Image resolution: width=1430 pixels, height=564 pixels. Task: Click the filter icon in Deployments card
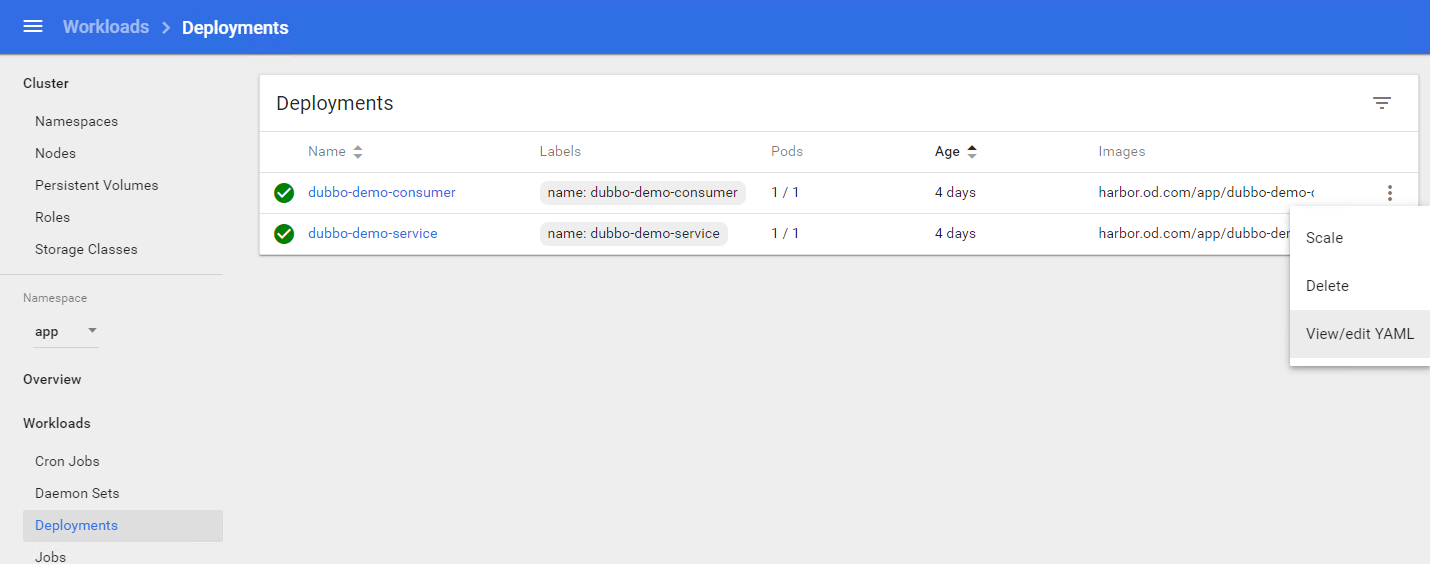(1382, 103)
